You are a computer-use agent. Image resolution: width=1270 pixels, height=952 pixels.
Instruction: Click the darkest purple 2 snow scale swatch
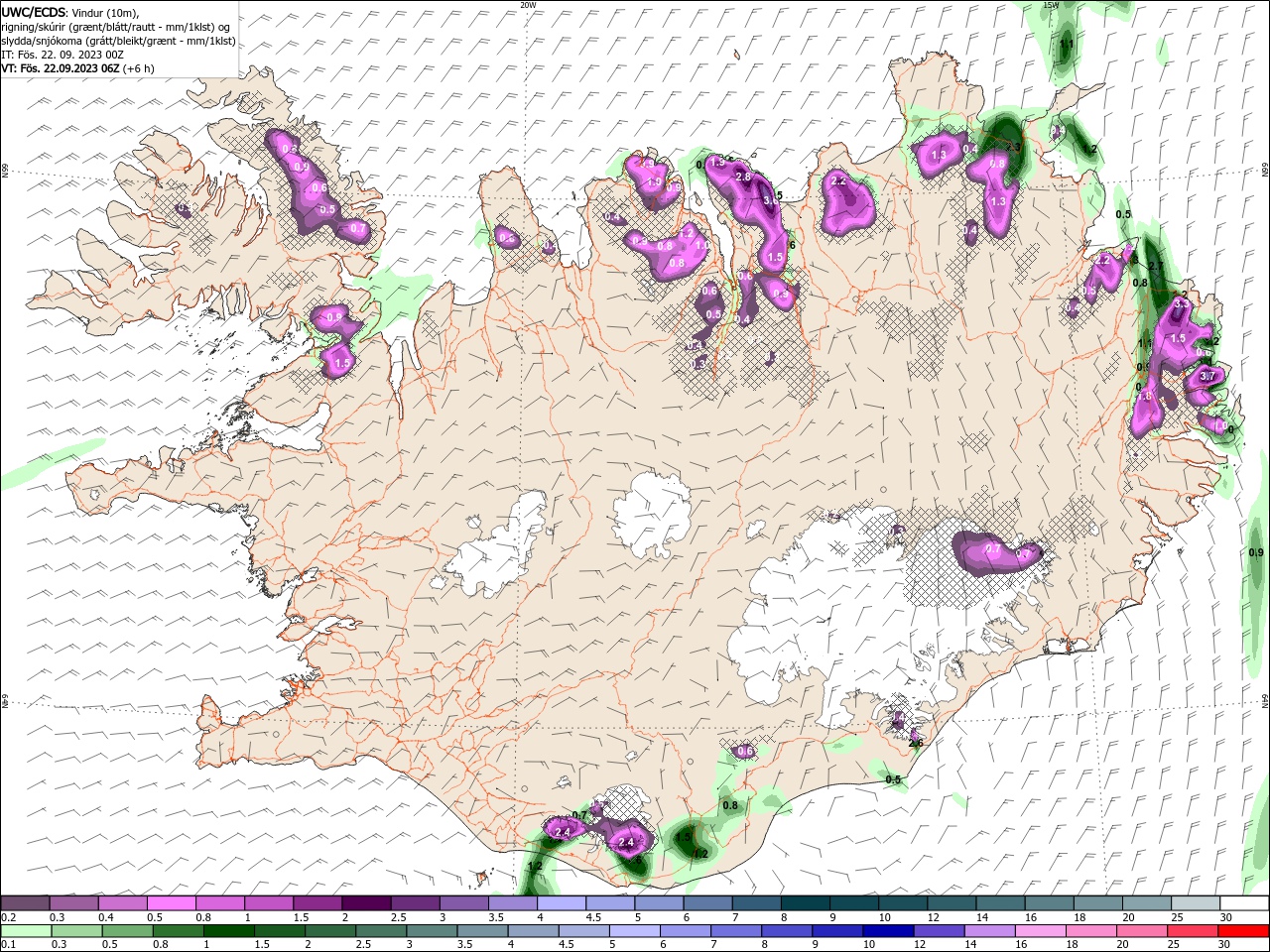(x=365, y=903)
